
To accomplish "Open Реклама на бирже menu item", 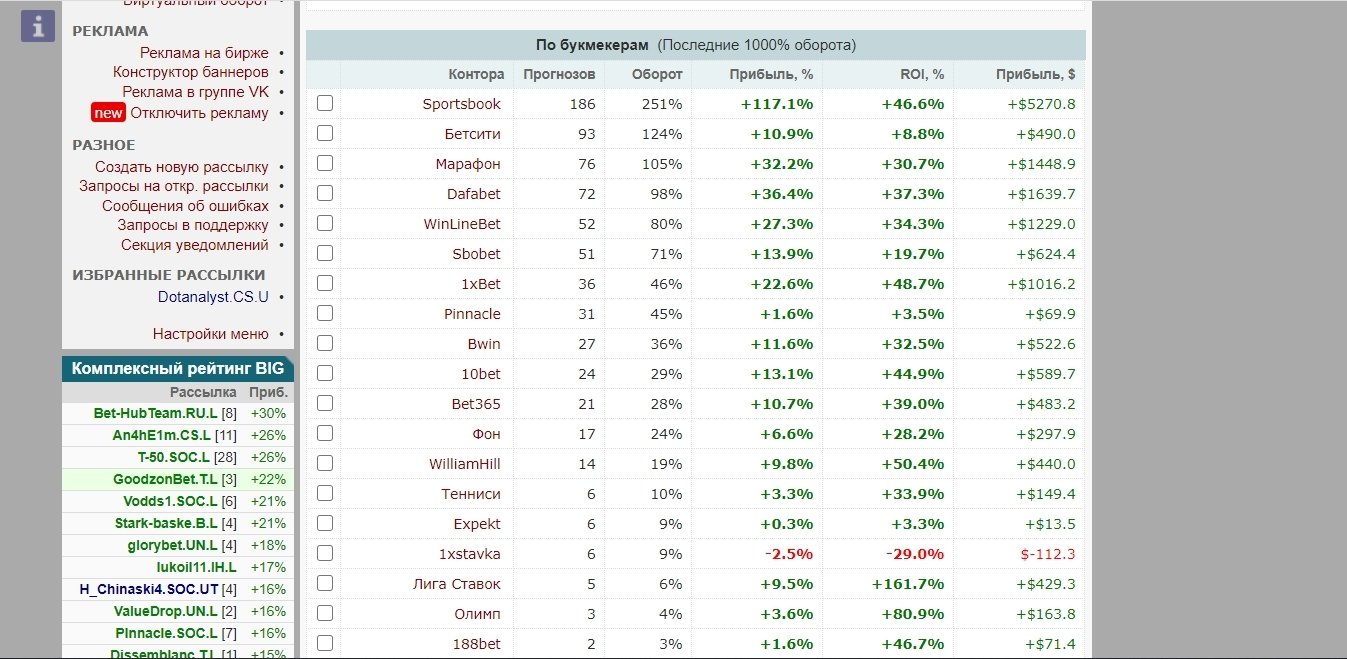I will 204,53.
